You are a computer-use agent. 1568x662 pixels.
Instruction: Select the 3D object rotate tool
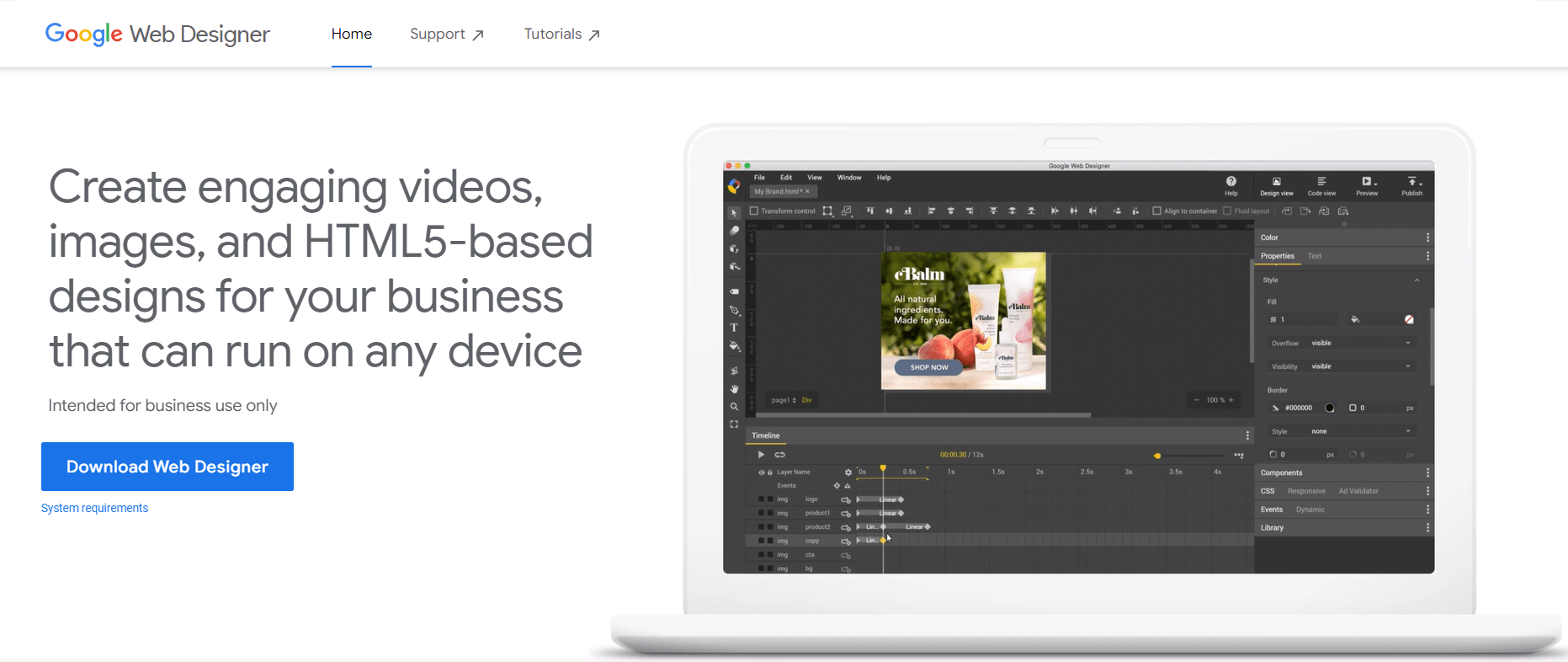[x=734, y=248]
